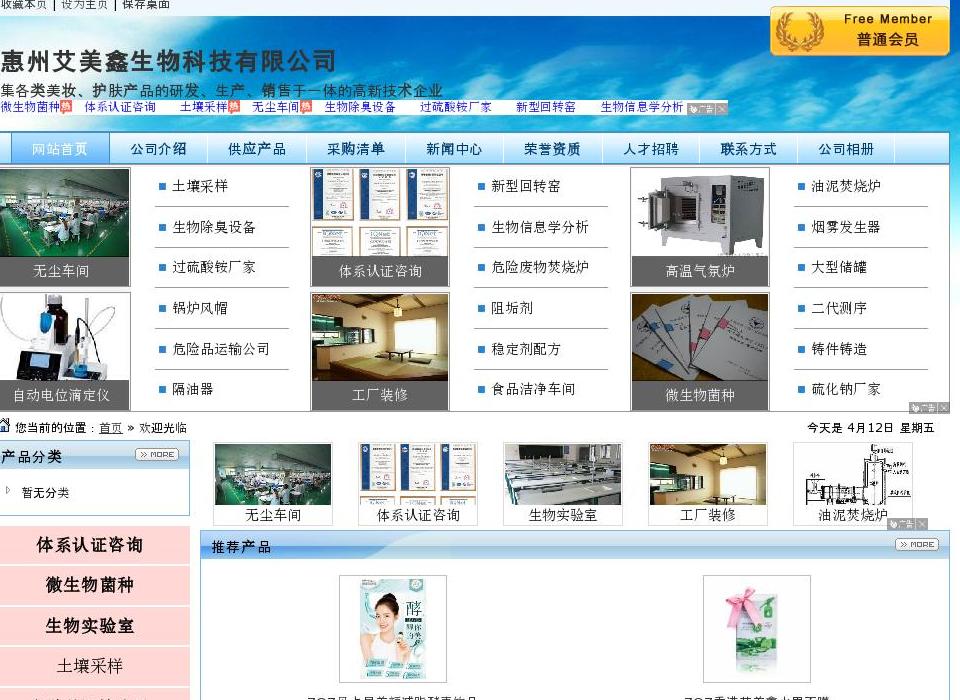Image resolution: width=960 pixels, height=700 pixels.
Task: Click MORE button in 推荐产品 header
Action: click(917, 544)
